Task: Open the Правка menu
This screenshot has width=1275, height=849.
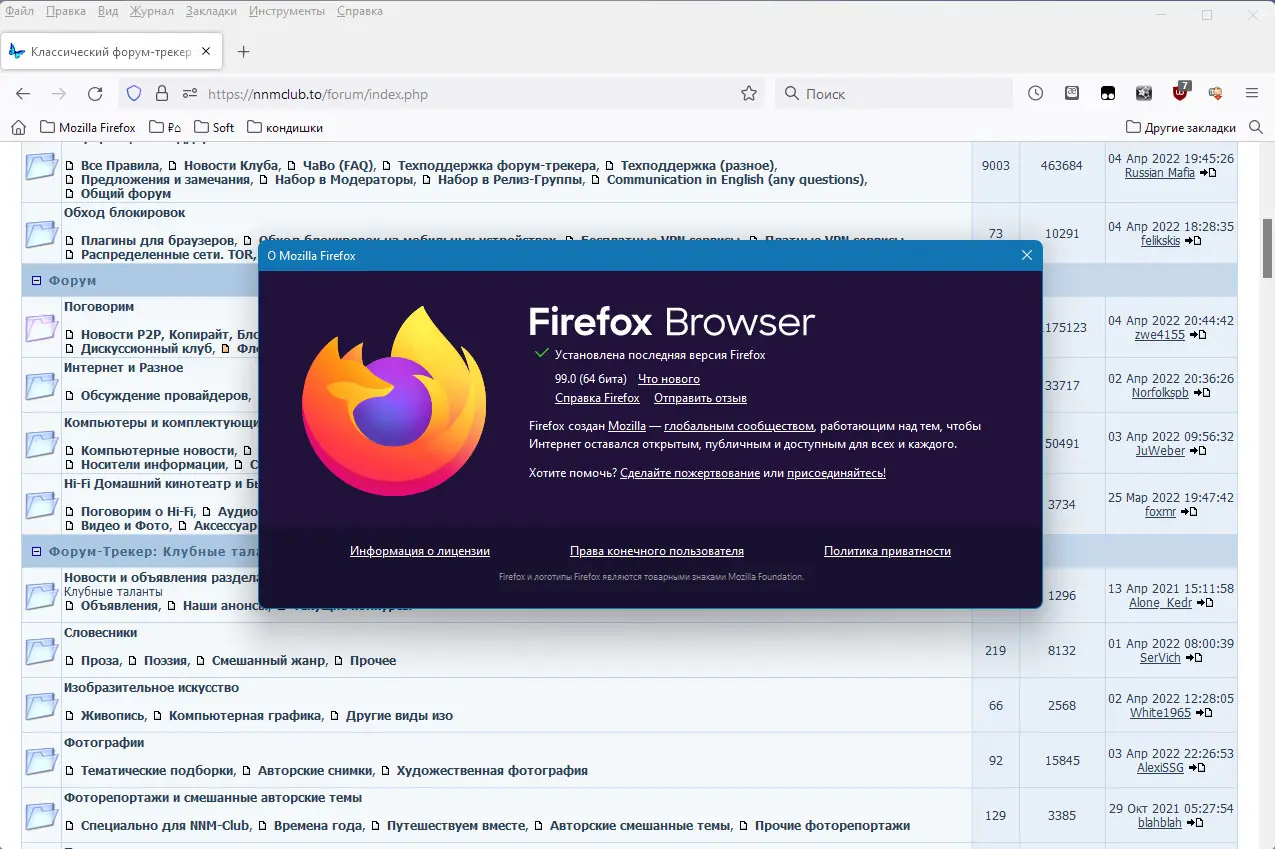Action: click(x=66, y=11)
